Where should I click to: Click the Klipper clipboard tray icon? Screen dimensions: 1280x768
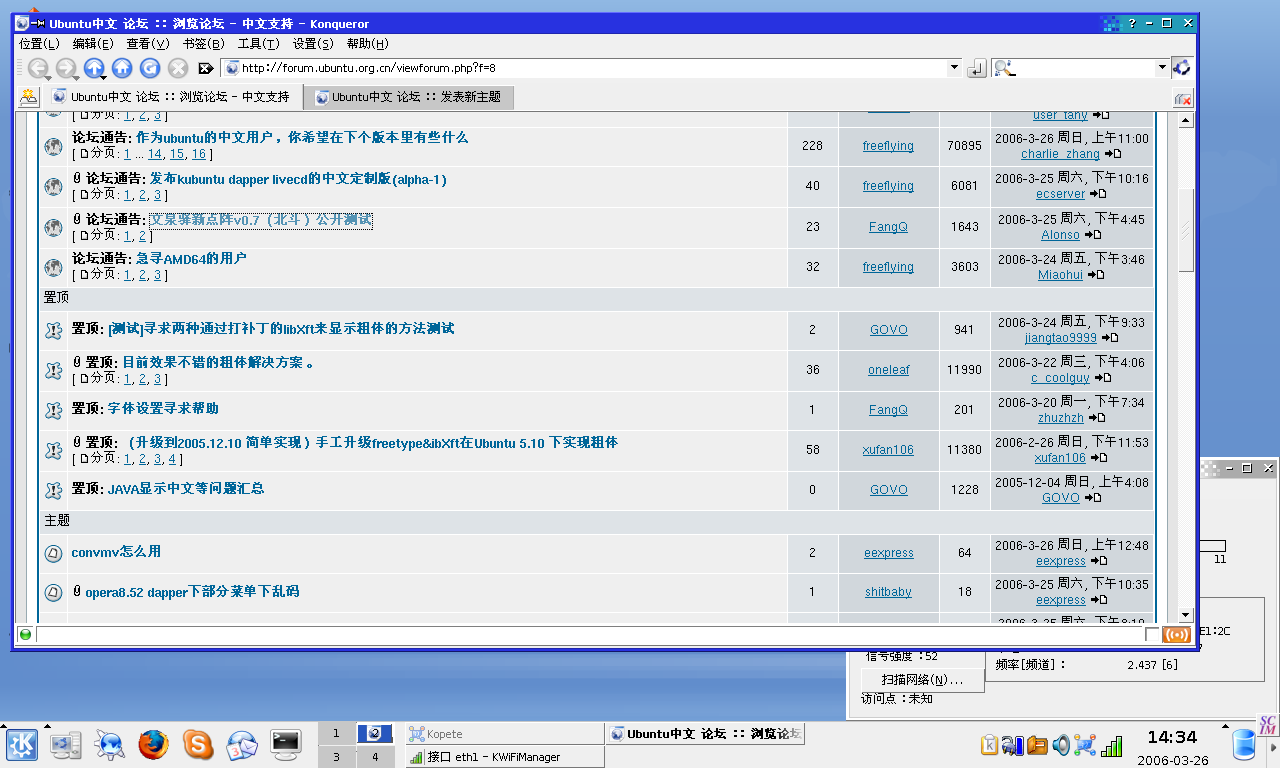(990, 745)
